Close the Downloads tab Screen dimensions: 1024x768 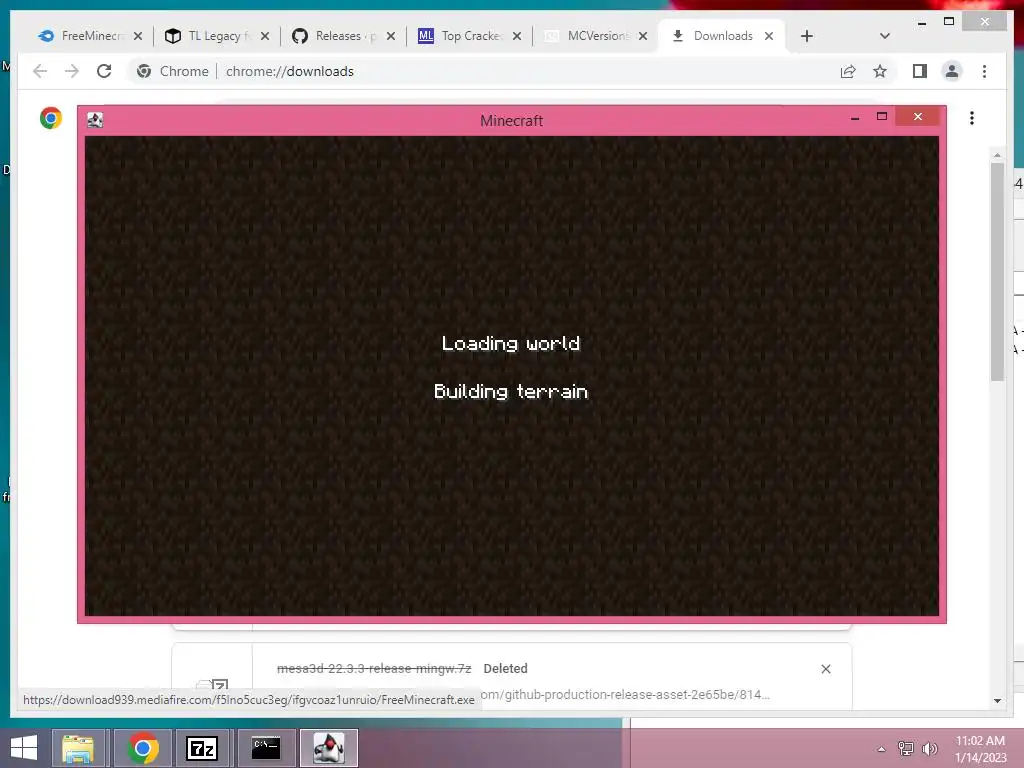(769, 36)
